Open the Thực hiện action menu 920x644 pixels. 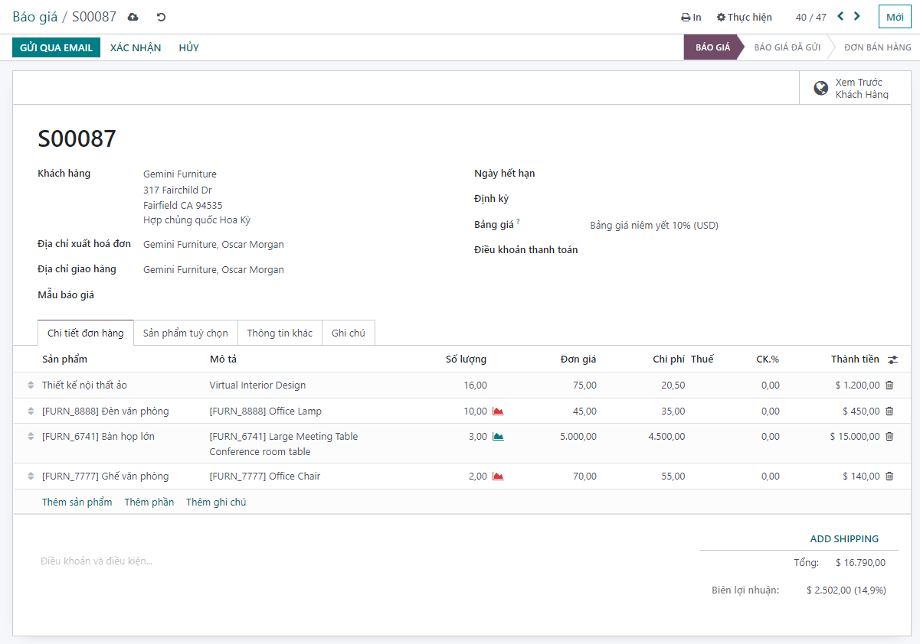point(744,17)
